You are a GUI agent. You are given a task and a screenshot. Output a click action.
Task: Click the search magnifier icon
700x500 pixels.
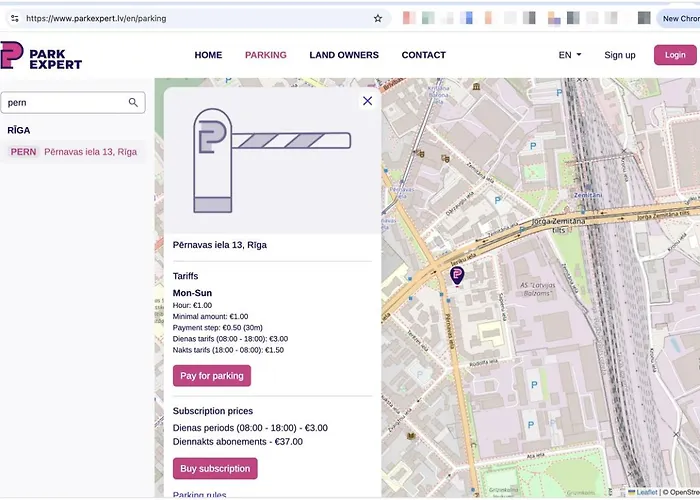pos(134,103)
